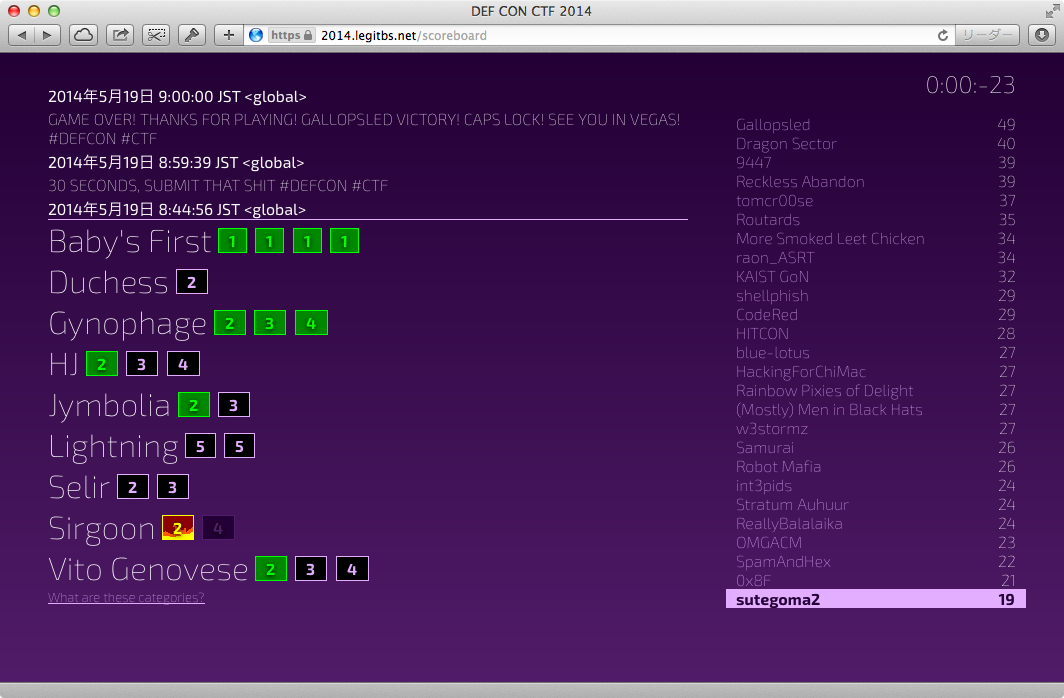
Task: Open the iCloud tabs cloud icon
Action: point(83,35)
